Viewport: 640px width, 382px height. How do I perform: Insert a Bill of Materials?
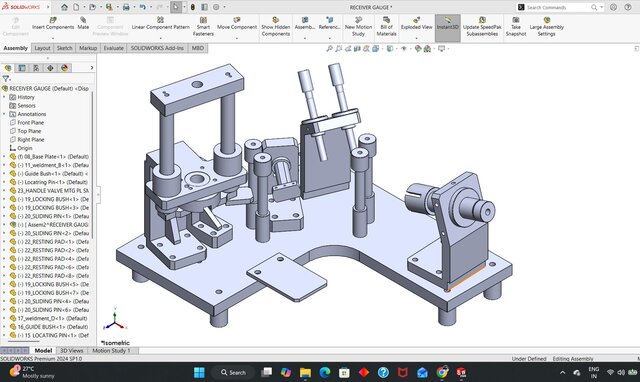tap(386, 27)
